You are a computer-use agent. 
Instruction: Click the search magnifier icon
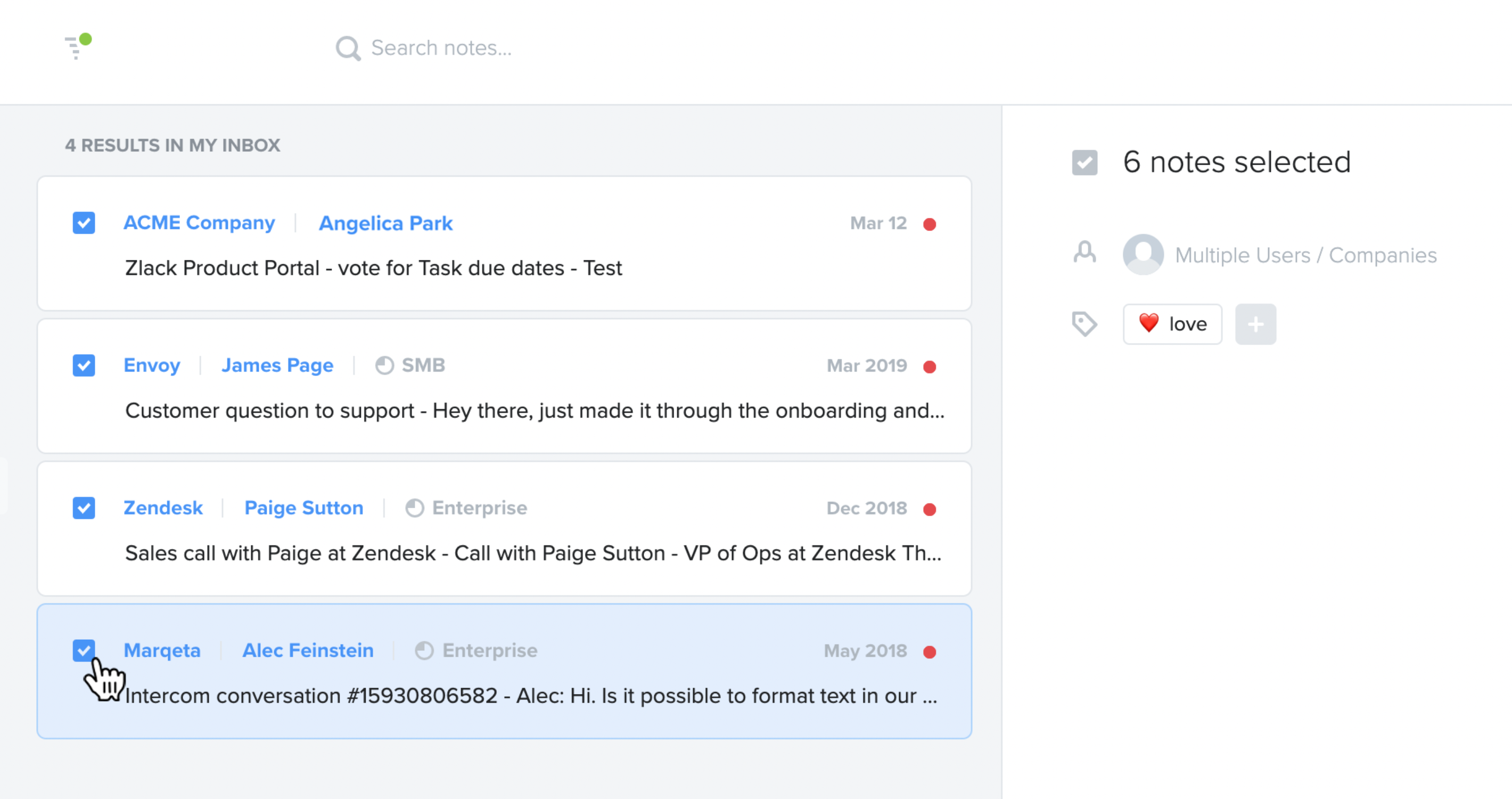pos(348,48)
